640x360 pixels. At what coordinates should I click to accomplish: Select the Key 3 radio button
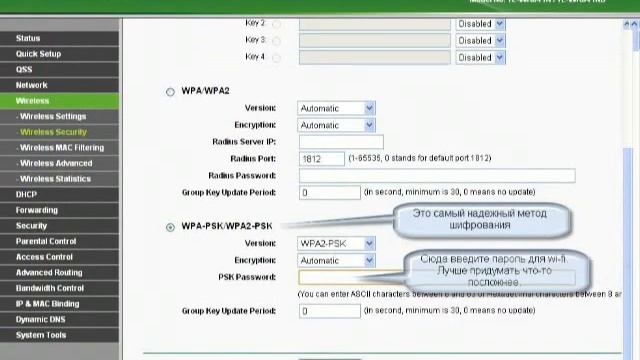(x=276, y=41)
